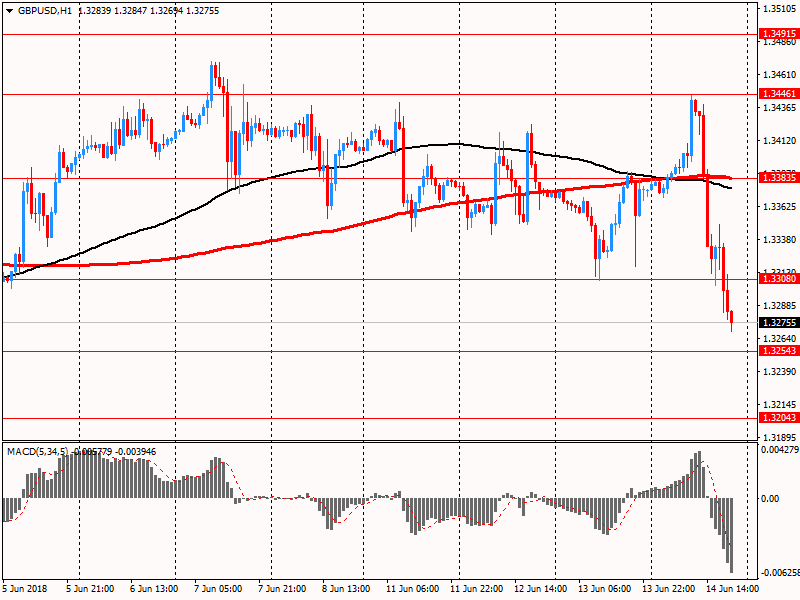The width and height of the screenshot is (800, 600).
Task: Click the 1.35105 top price scale value
Action: [x=778, y=8]
